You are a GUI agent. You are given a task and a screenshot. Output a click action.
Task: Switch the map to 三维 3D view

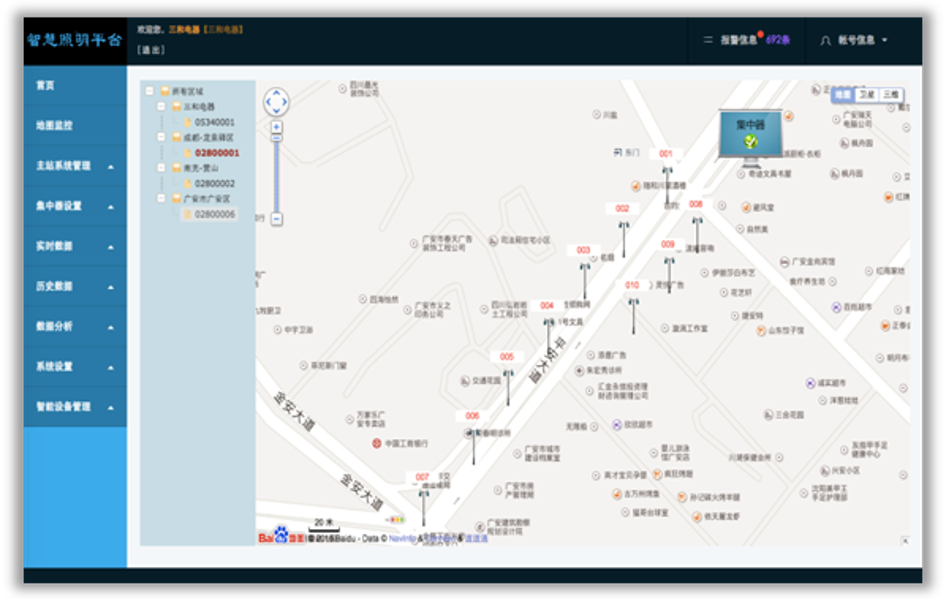point(890,94)
